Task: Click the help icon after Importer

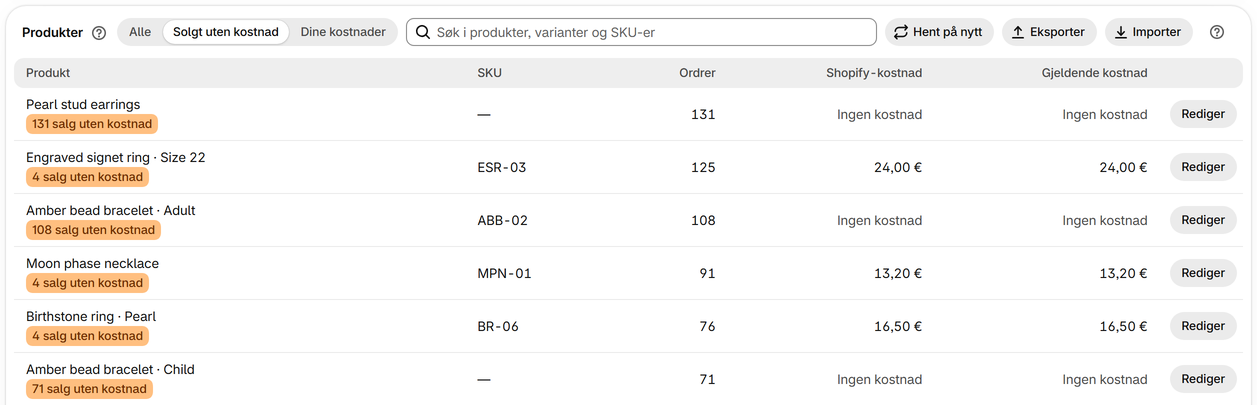Action: (x=1217, y=32)
